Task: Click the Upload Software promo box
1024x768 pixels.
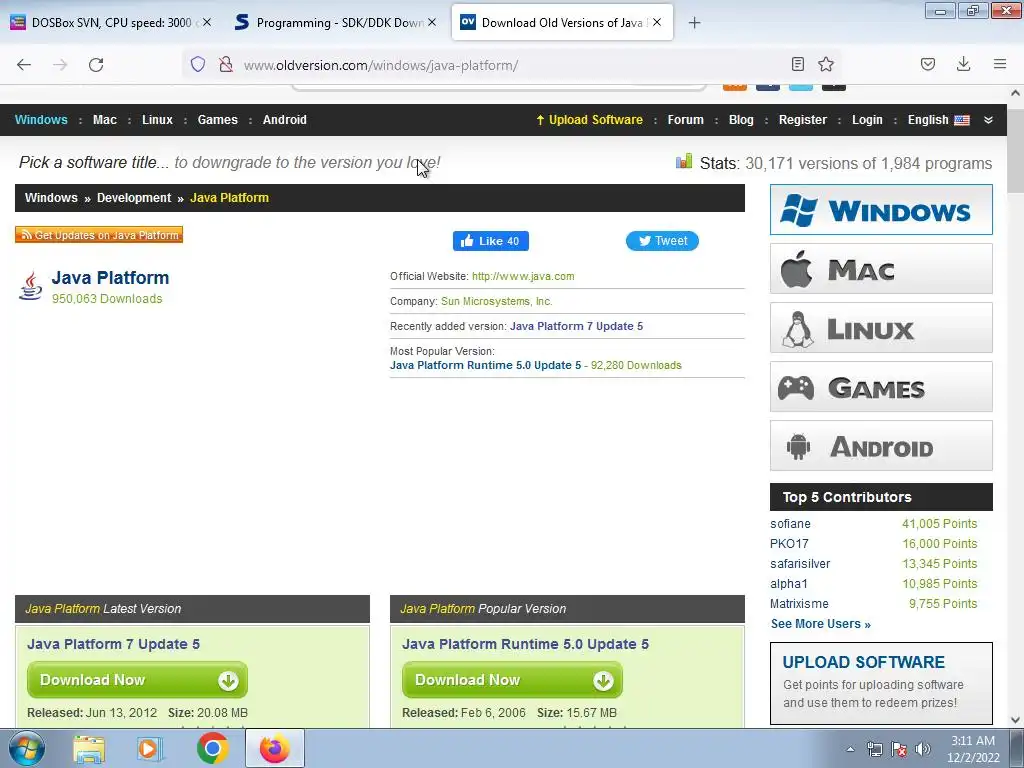Action: [881, 683]
